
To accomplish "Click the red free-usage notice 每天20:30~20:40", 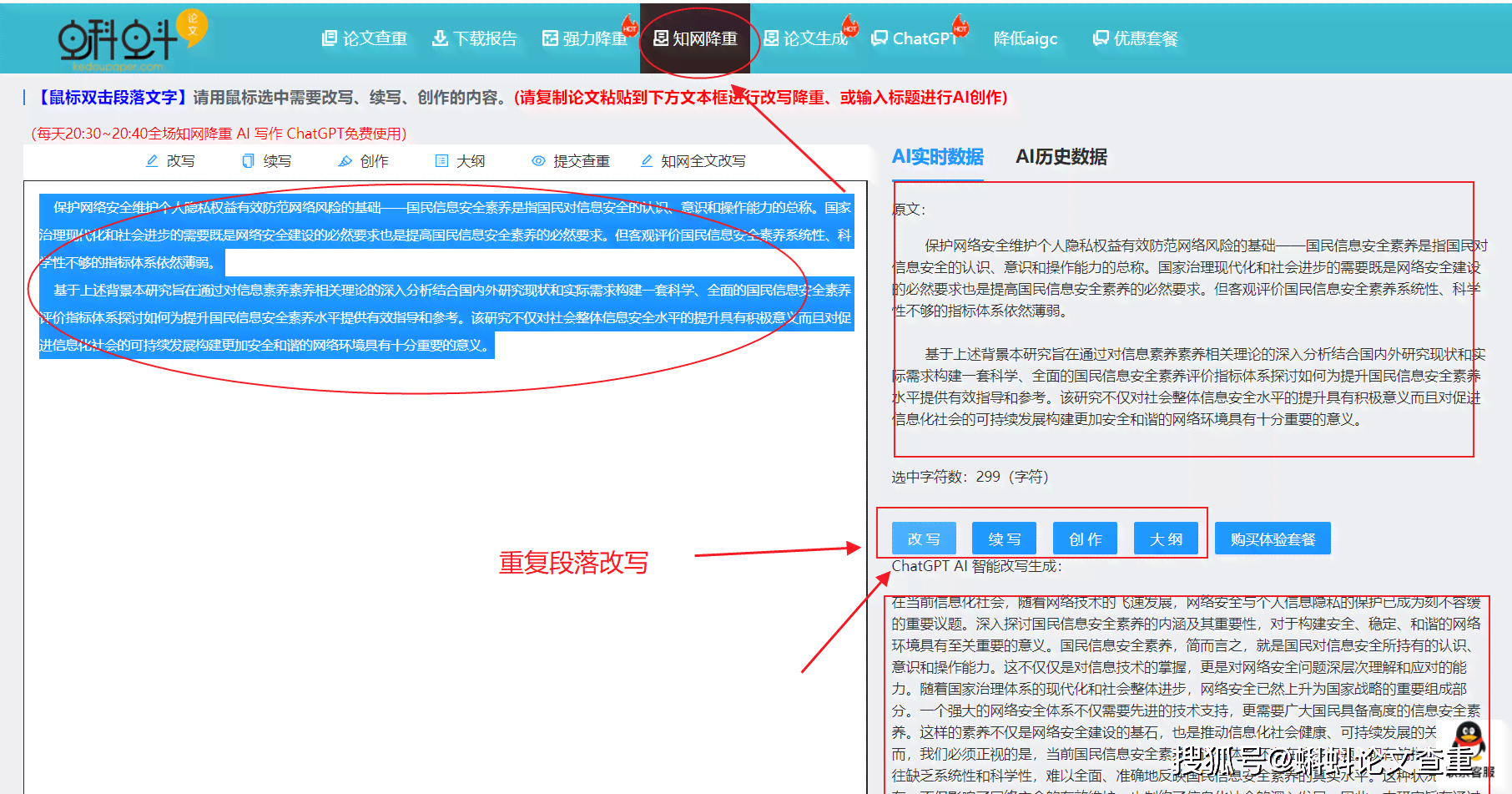I will tap(219, 134).
